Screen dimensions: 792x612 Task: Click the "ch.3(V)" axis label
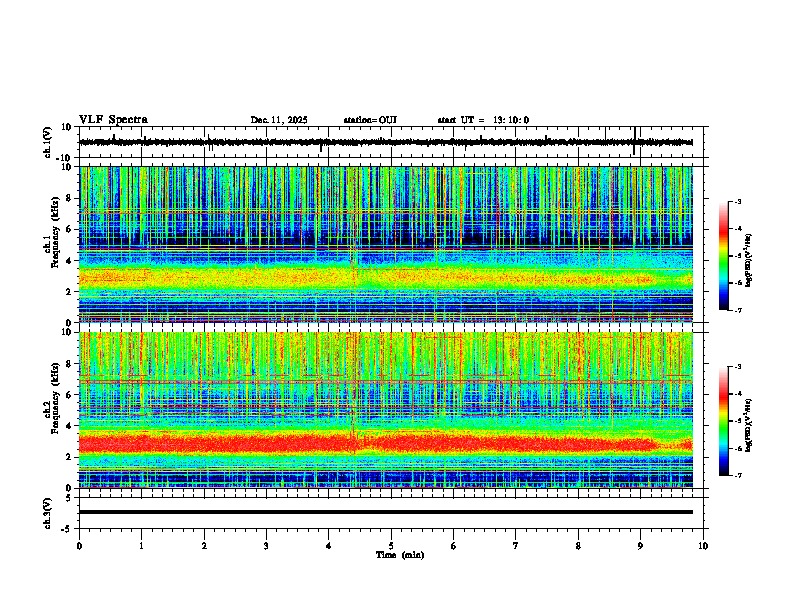[x=48, y=513]
